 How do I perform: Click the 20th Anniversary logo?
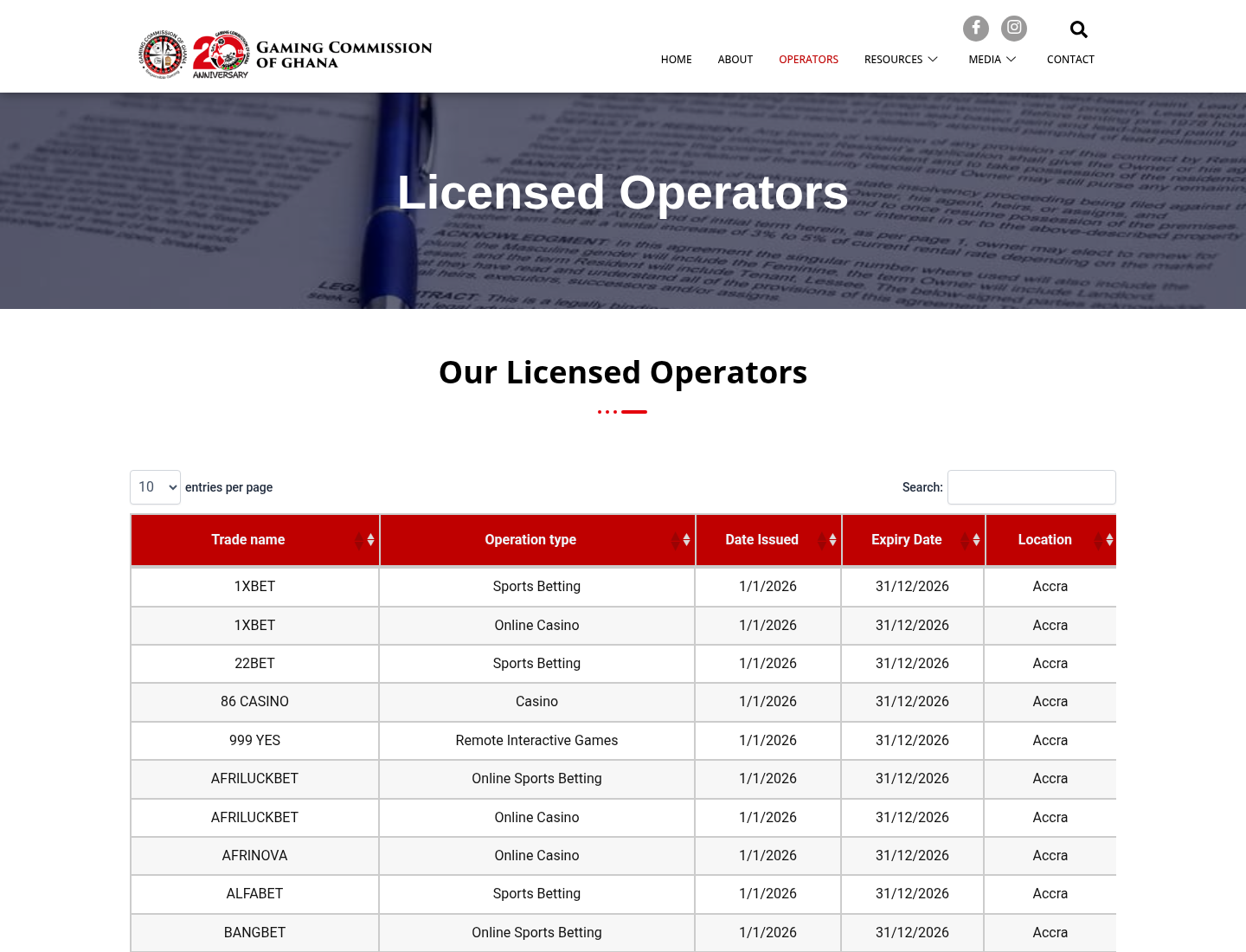[221, 55]
